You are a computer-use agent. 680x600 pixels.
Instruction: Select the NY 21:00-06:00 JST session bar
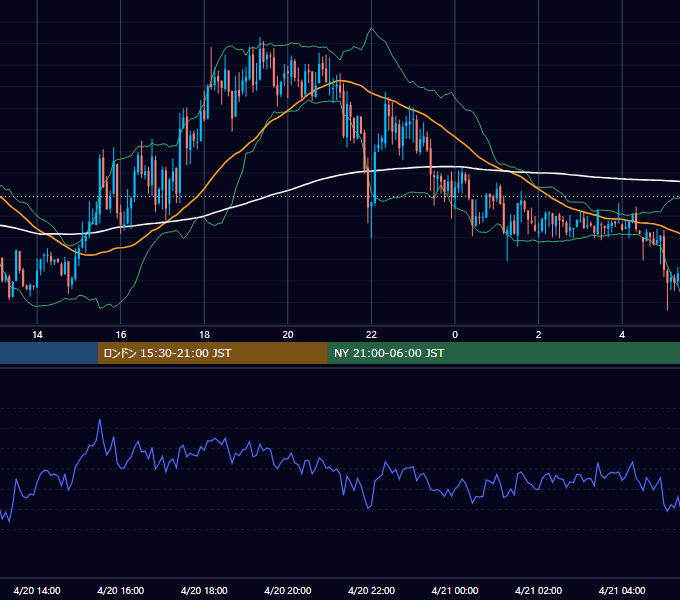(503, 353)
